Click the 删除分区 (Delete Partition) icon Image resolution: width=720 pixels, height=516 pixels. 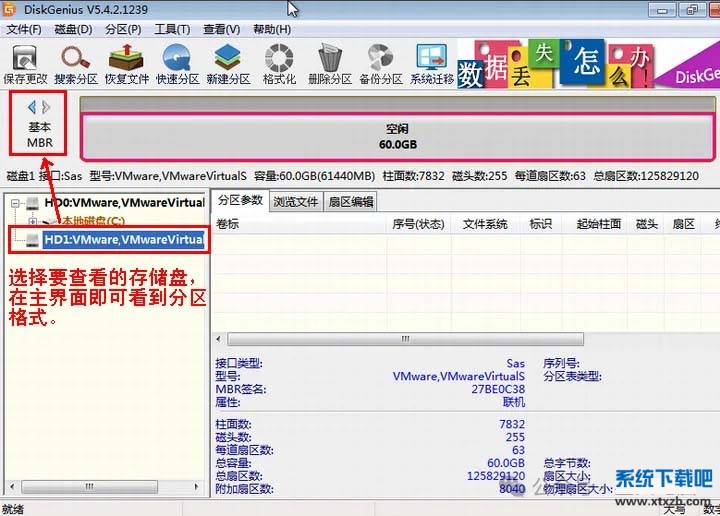click(330, 63)
